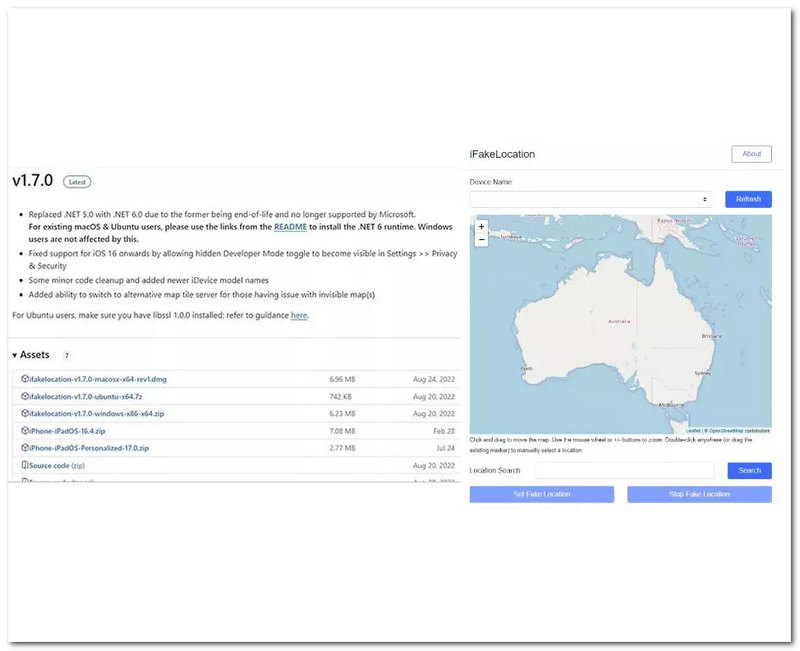Viewport: 800px width, 651px height.
Task: Download ifakelocation-v1.7.0-windows-x86-x64.zip
Action: (x=92, y=414)
